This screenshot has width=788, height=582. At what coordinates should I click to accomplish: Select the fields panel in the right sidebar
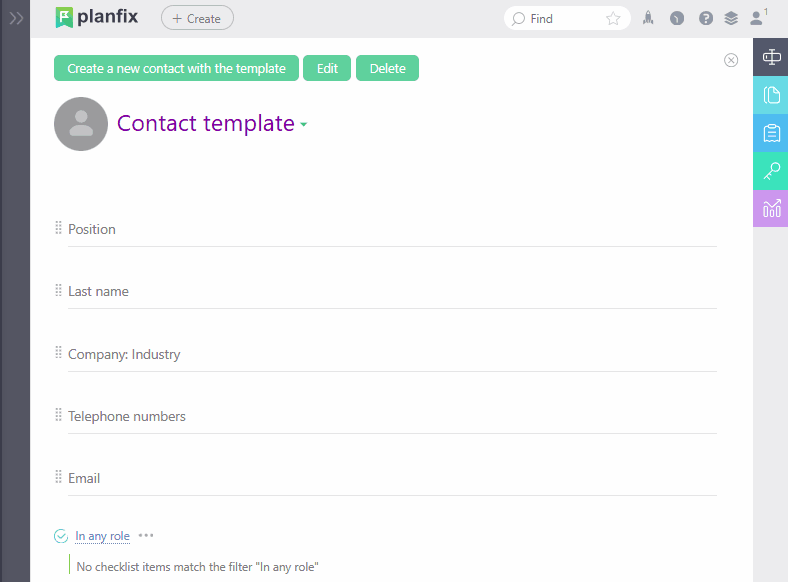click(771, 57)
